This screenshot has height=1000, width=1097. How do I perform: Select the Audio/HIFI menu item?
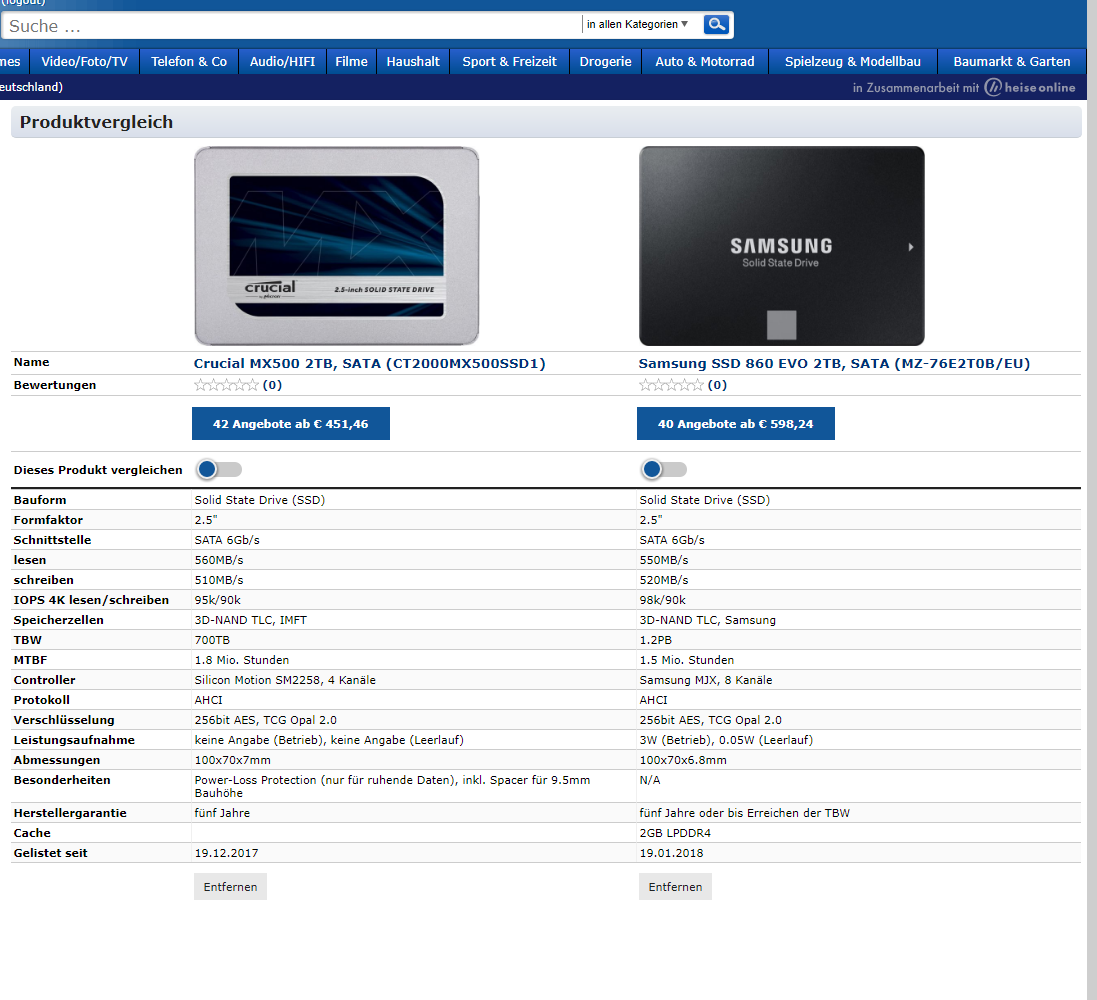282,62
